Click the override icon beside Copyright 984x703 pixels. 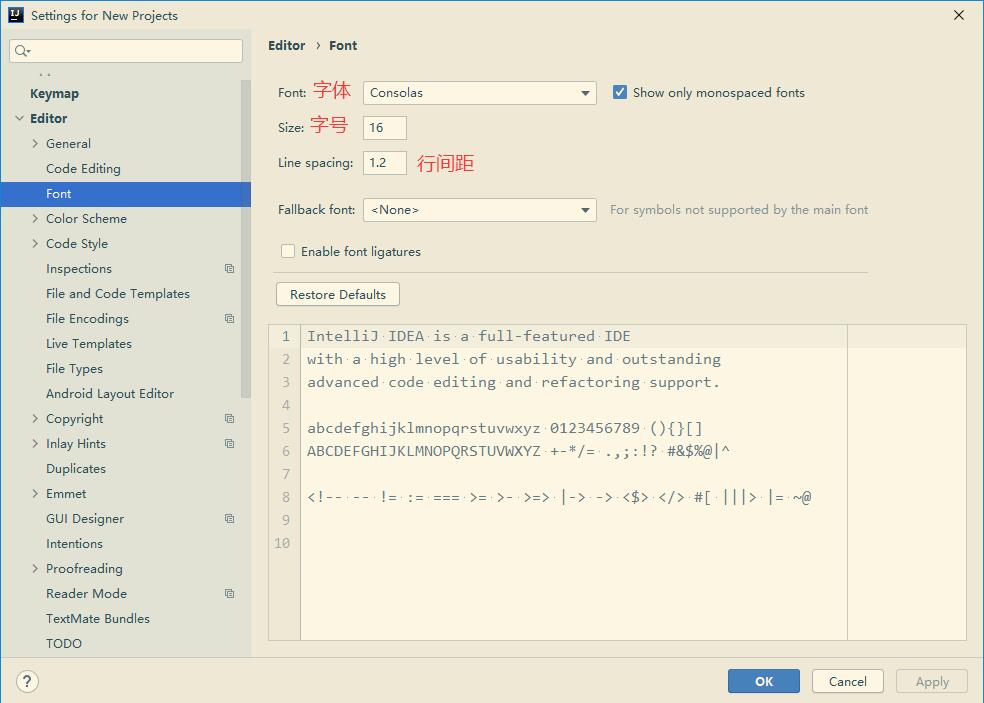tap(229, 418)
